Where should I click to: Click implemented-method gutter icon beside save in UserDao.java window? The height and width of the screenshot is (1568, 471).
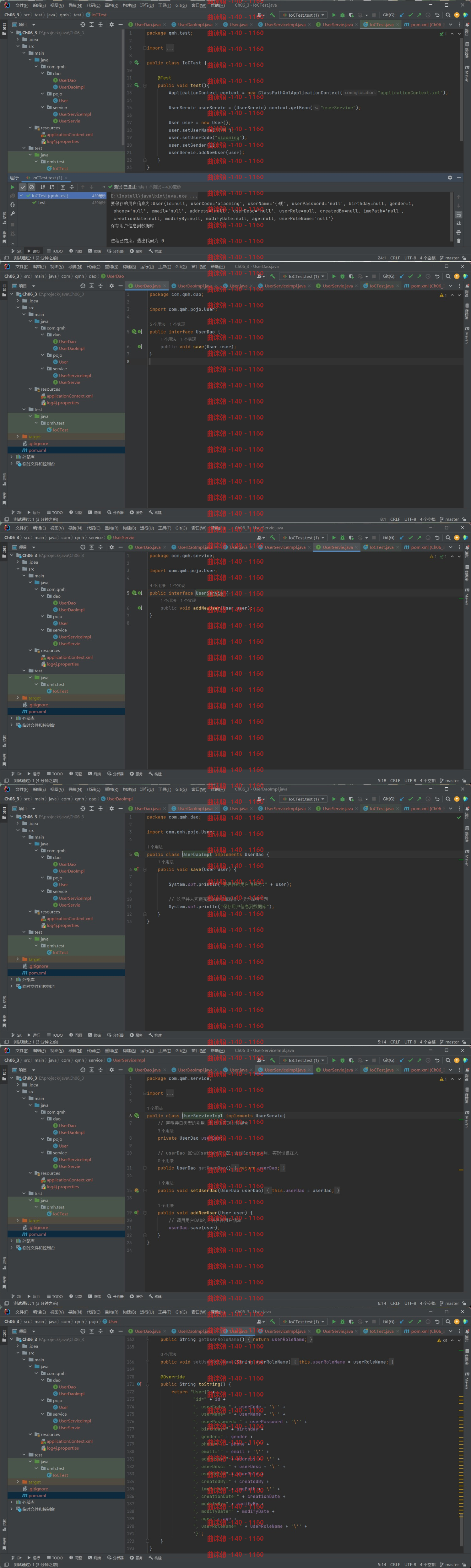tap(139, 347)
